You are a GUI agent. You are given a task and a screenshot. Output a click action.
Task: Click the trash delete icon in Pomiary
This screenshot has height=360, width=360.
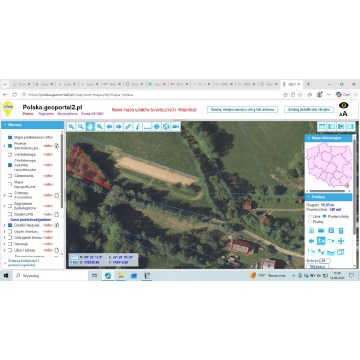[340, 230]
